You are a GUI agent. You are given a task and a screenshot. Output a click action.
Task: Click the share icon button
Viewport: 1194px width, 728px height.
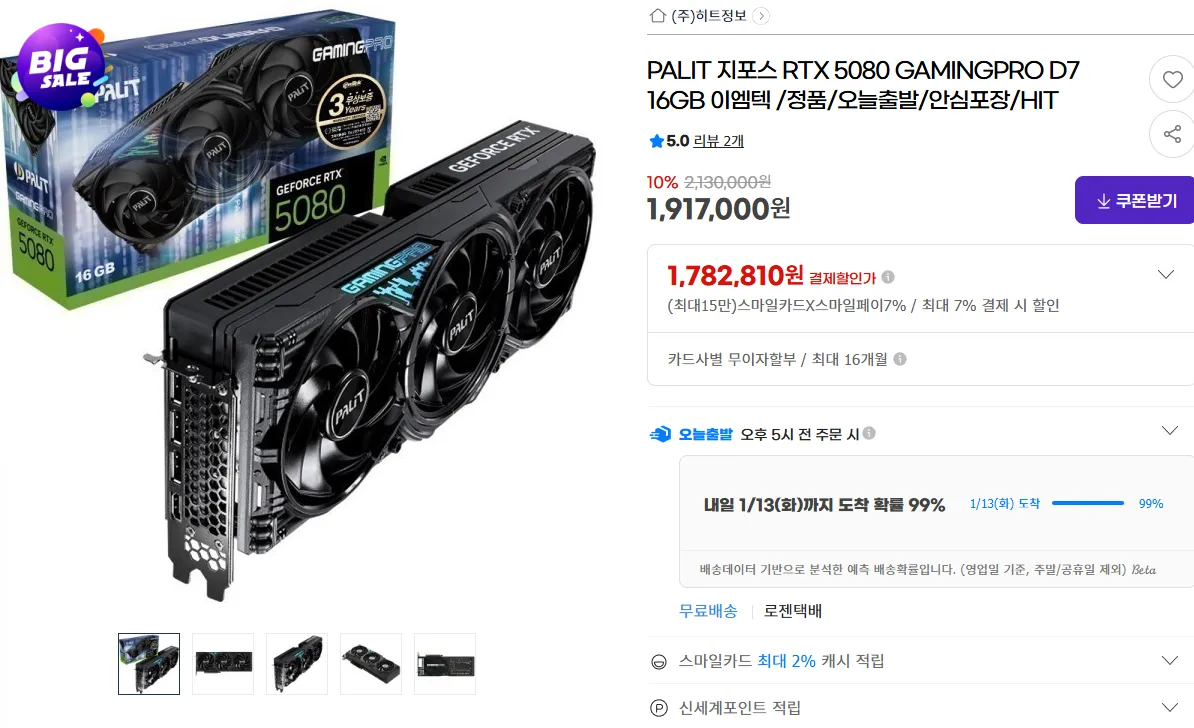click(x=1172, y=134)
